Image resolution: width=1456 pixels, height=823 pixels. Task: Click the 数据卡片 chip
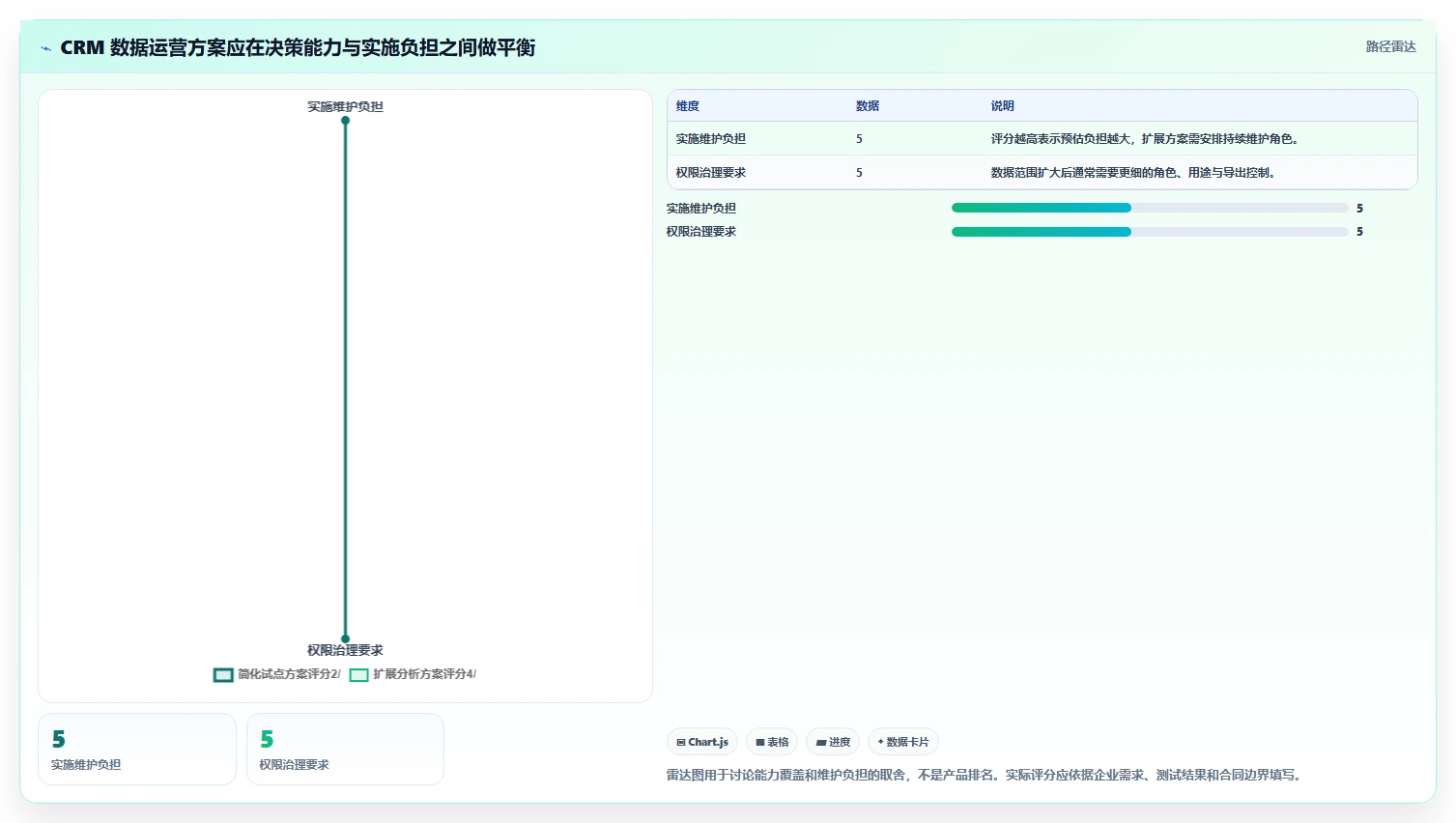pos(903,742)
